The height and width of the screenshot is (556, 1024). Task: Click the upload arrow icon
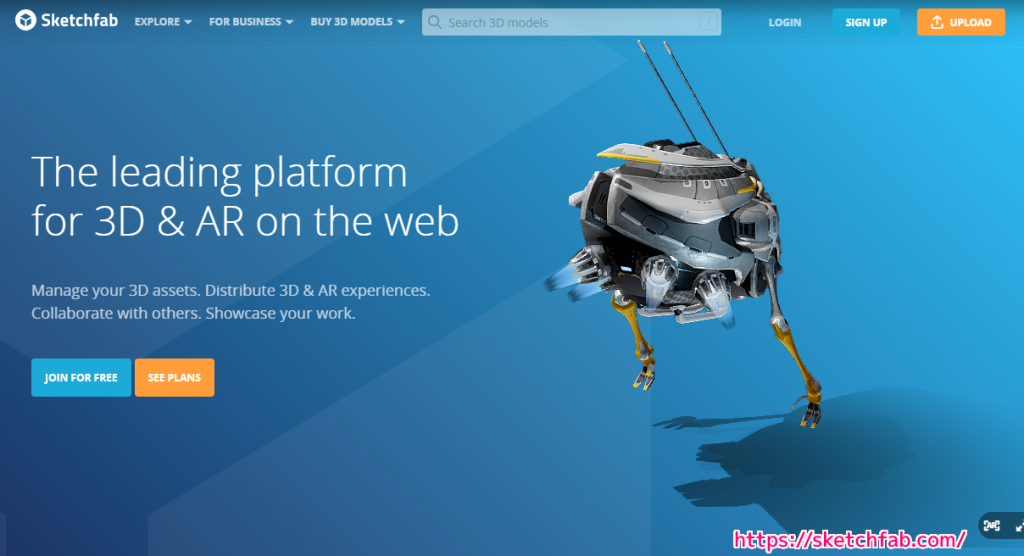[936, 22]
